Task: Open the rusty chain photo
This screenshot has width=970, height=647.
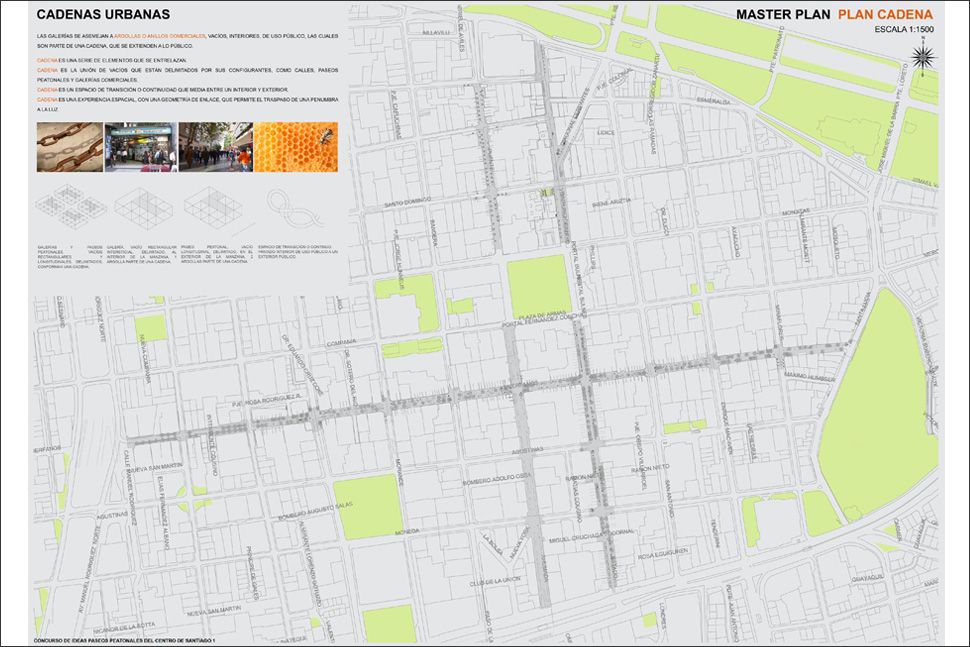Action: point(69,147)
